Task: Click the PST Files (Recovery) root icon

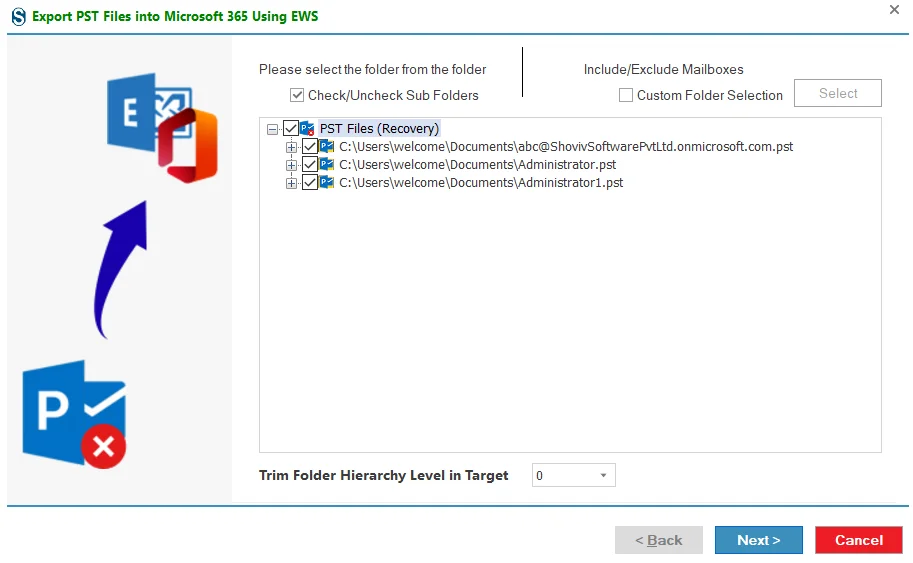Action: click(307, 129)
